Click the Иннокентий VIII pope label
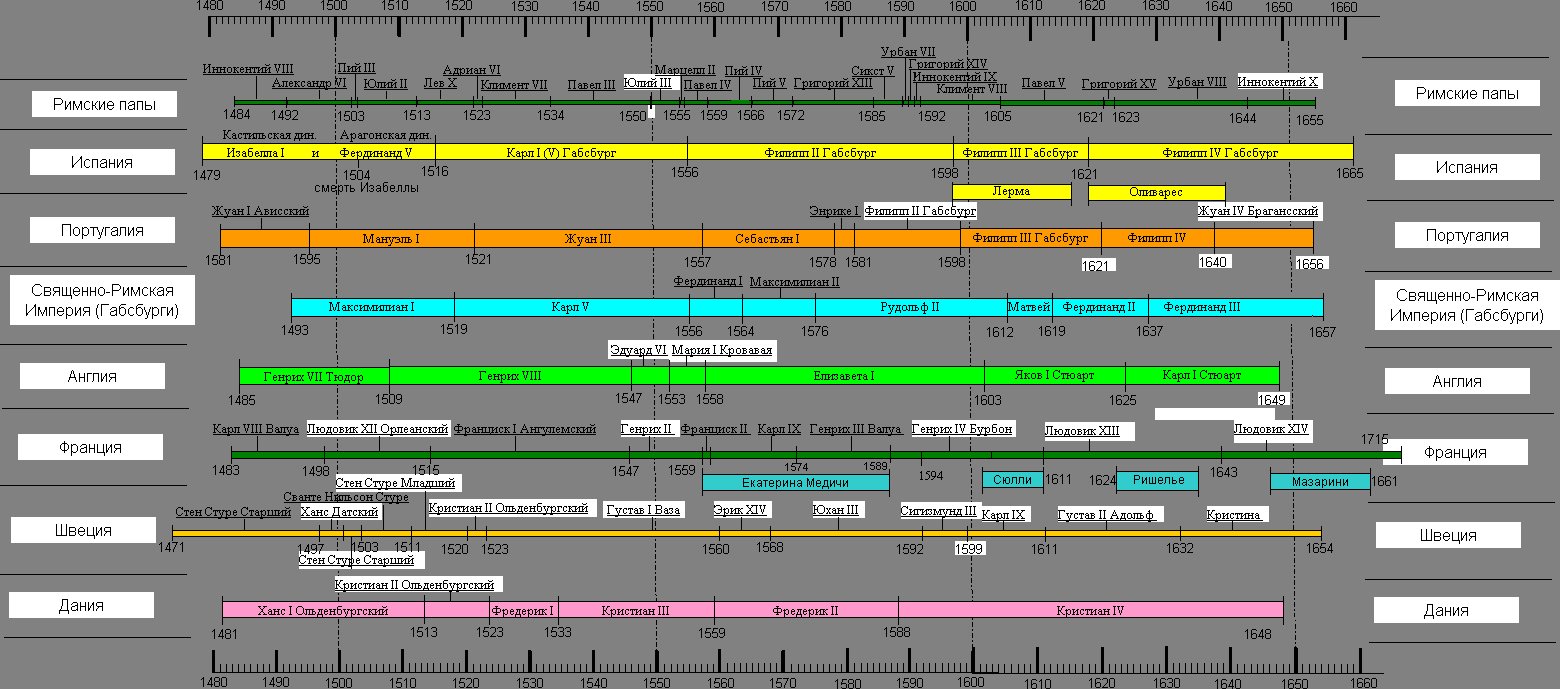Screen dimensions: 1560x689 (x=247, y=69)
